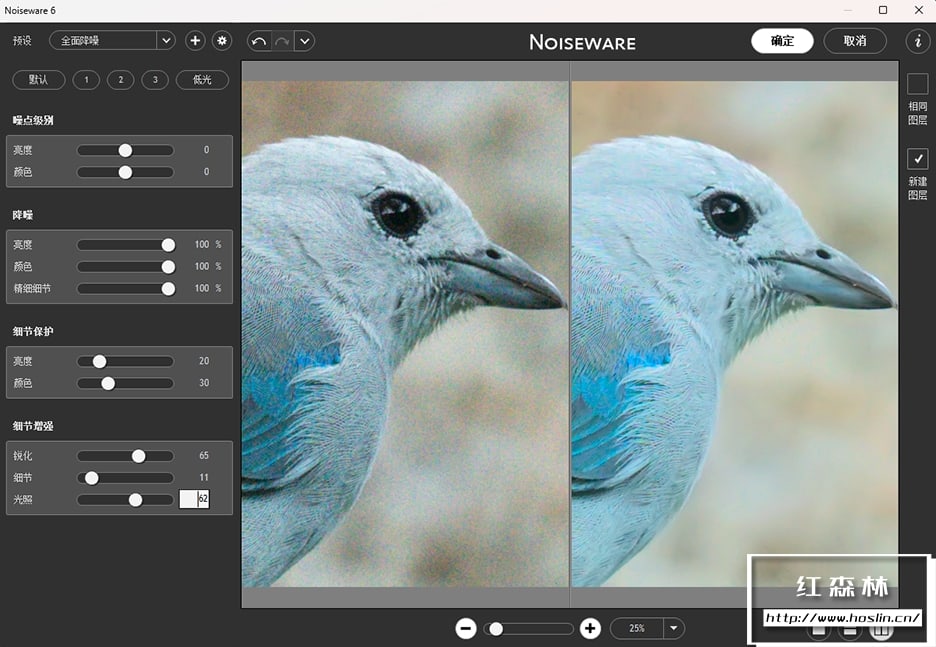936x647 pixels.
Task: Zoom out with the minus icon
Action: pos(466,628)
